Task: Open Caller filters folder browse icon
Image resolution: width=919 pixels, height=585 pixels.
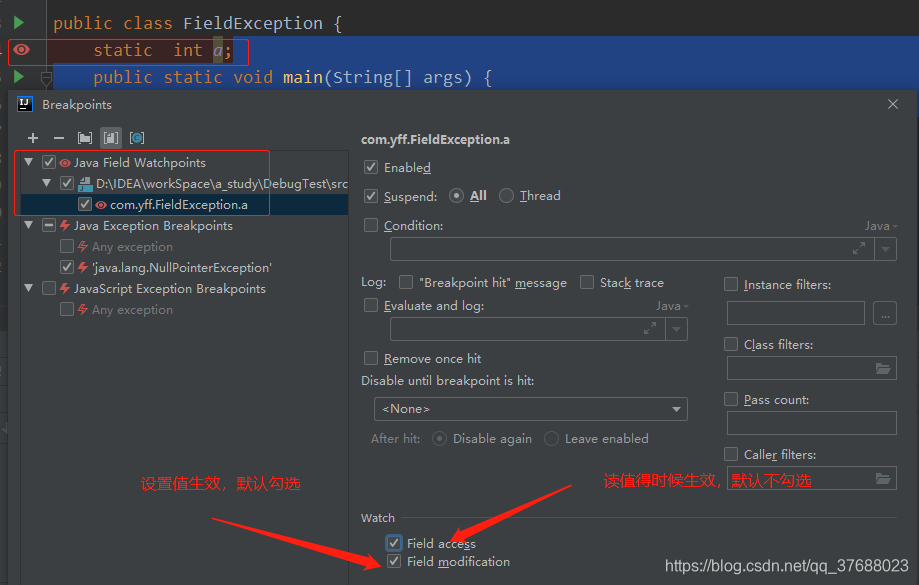Action: point(883,478)
